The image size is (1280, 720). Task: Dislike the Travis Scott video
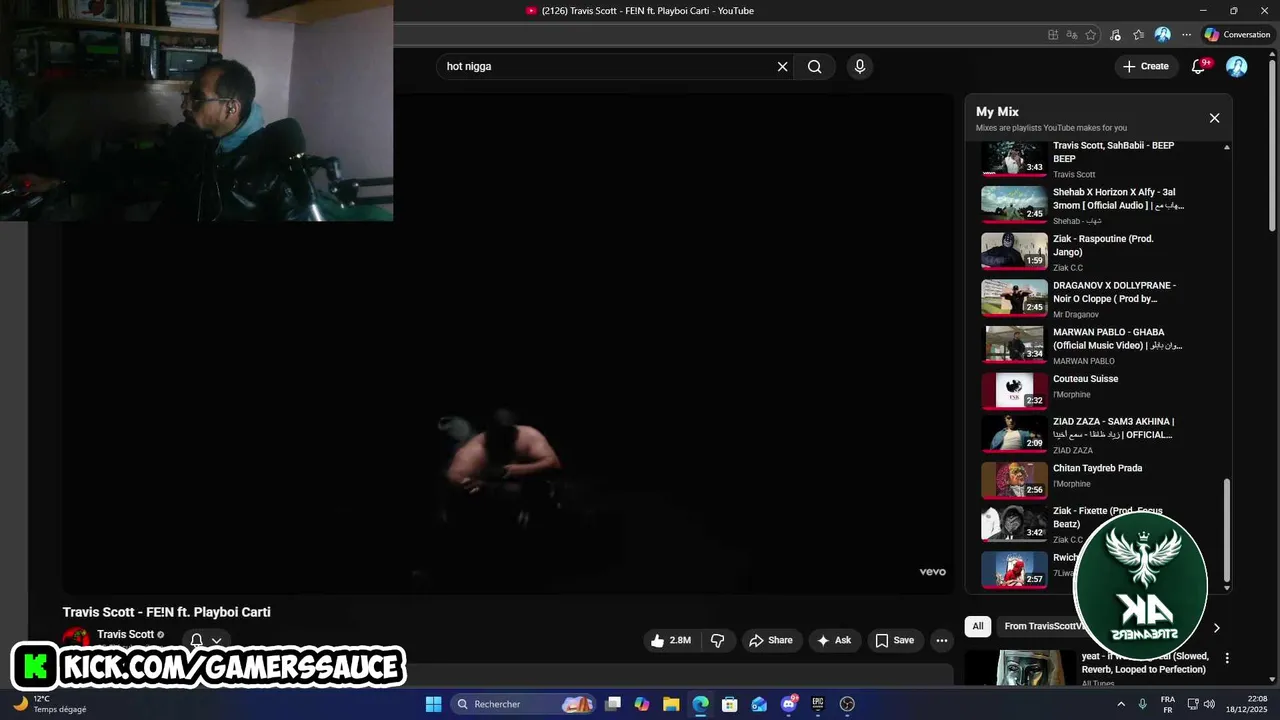click(x=717, y=641)
